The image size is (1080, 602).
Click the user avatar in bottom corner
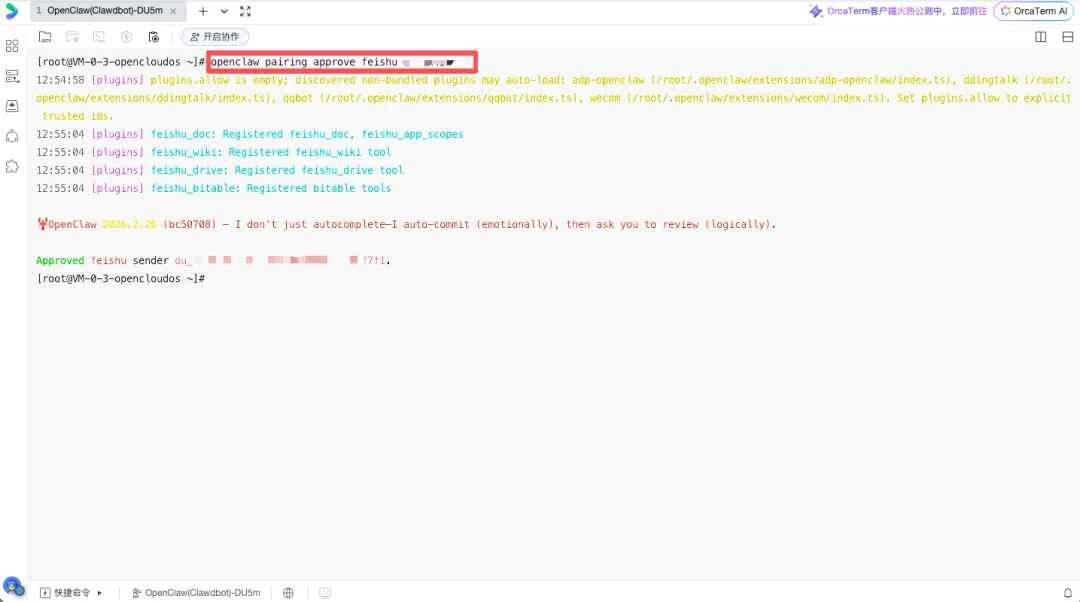point(13,588)
